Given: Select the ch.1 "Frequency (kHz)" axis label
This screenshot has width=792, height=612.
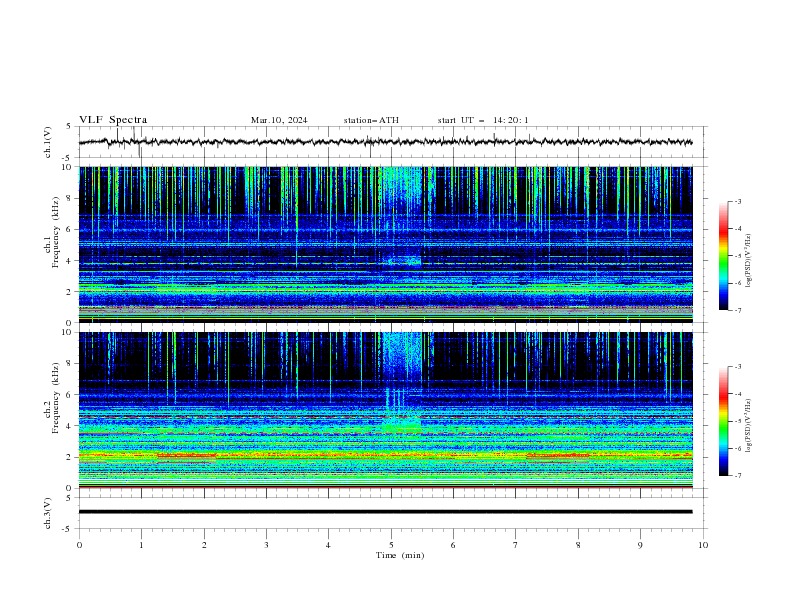Looking at the screenshot, I should tap(55, 232).
